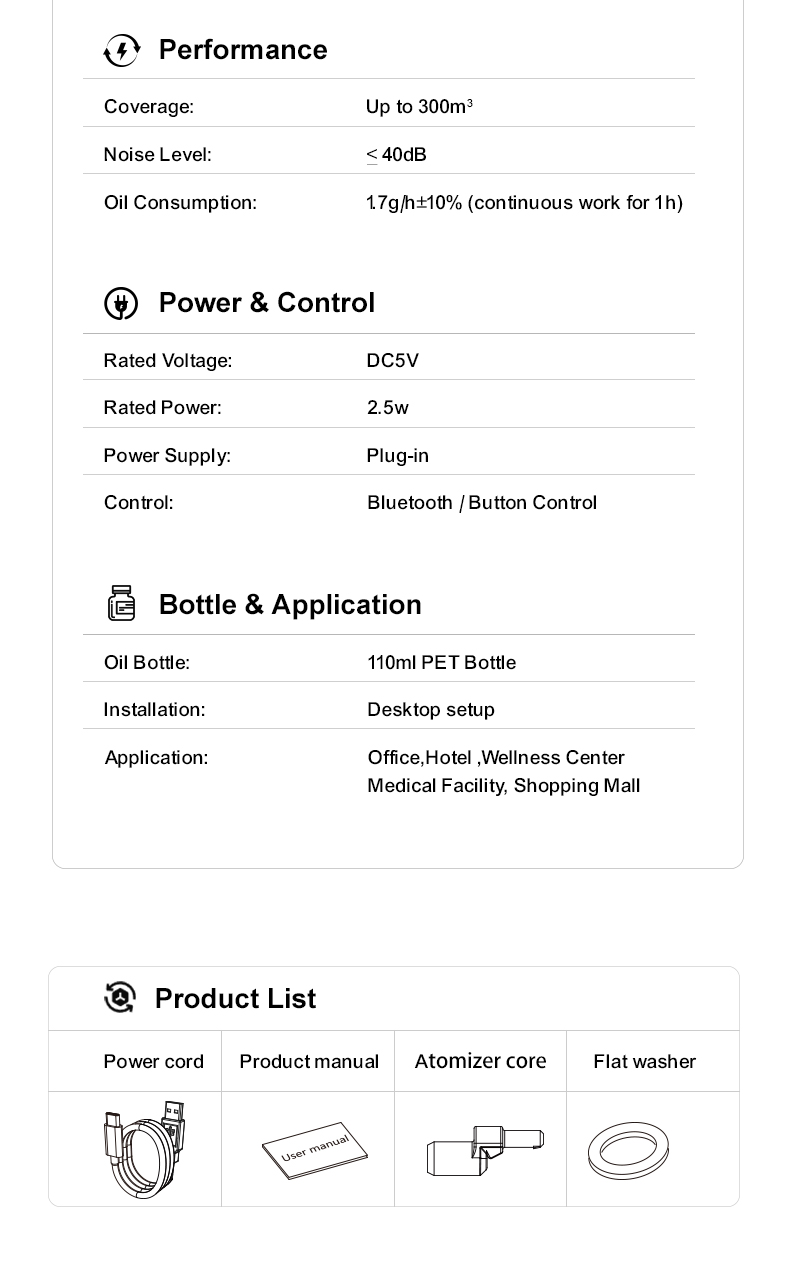Select the flat washer ring image

pyautogui.click(x=628, y=1151)
